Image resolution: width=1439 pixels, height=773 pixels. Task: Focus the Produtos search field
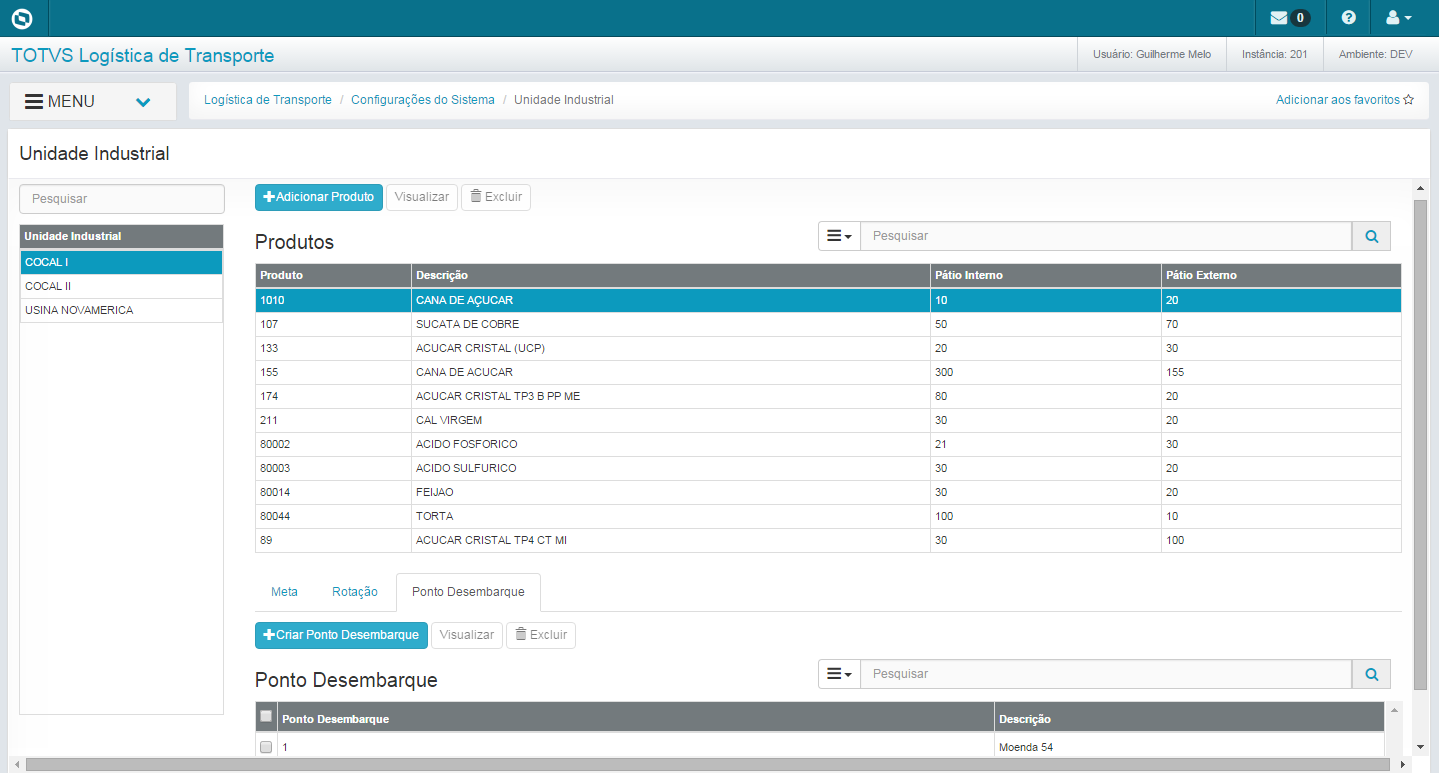point(1106,236)
